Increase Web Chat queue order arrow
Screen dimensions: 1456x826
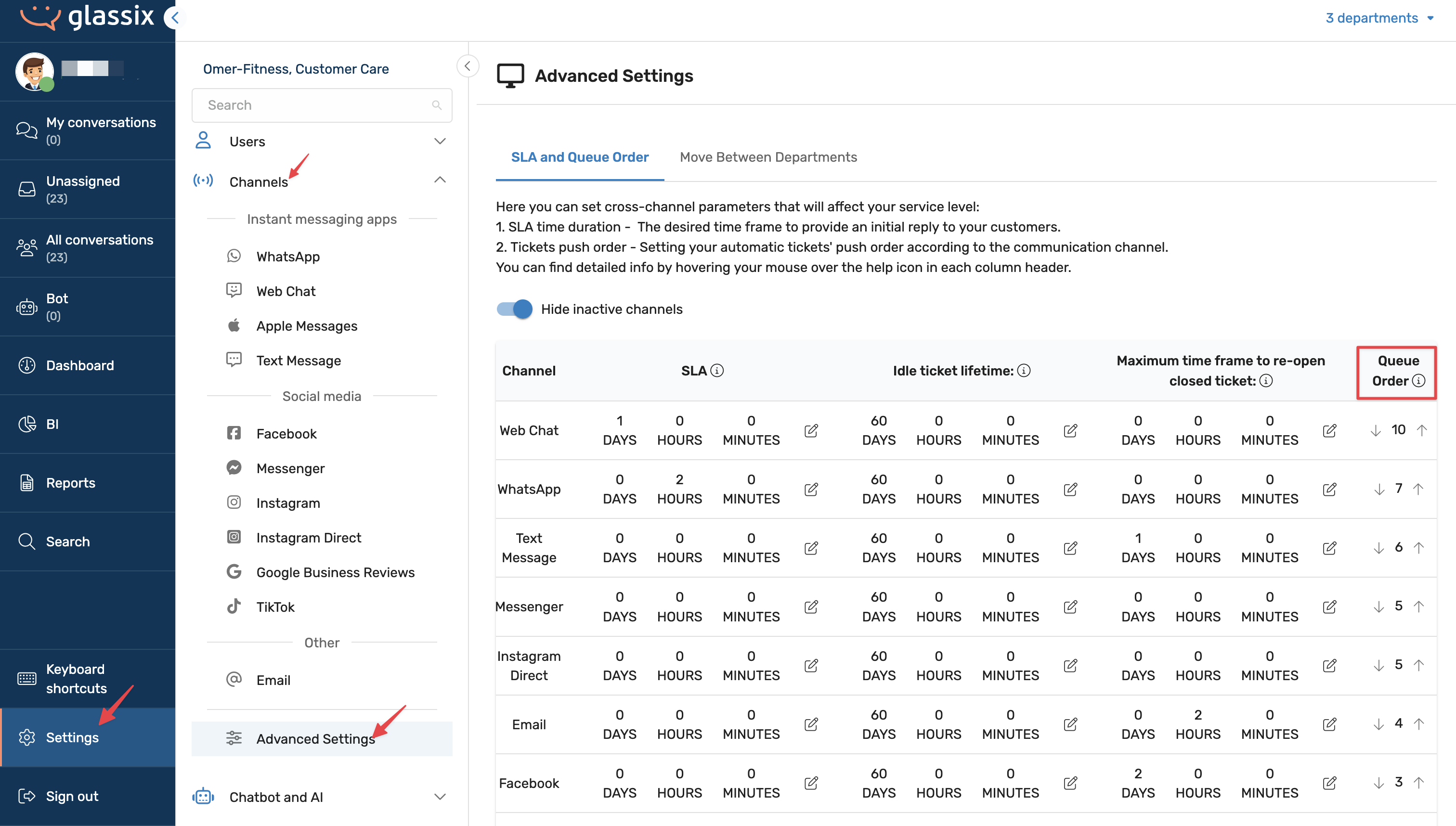click(1421, 430)
